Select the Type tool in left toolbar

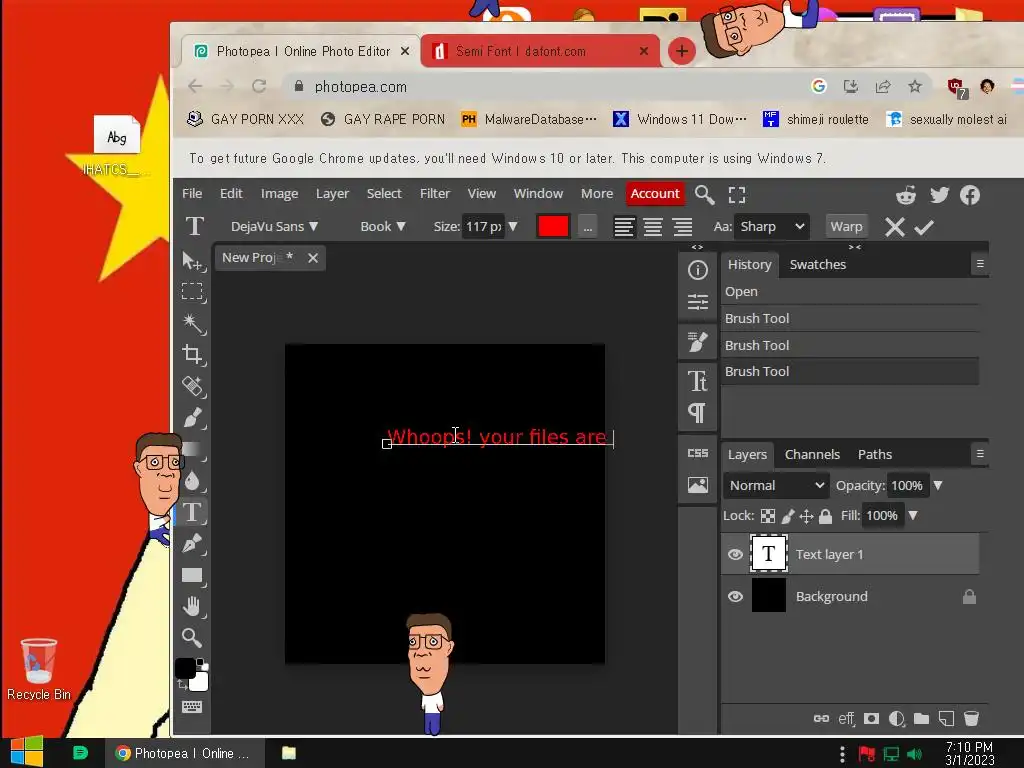click(x=192, y=512)
